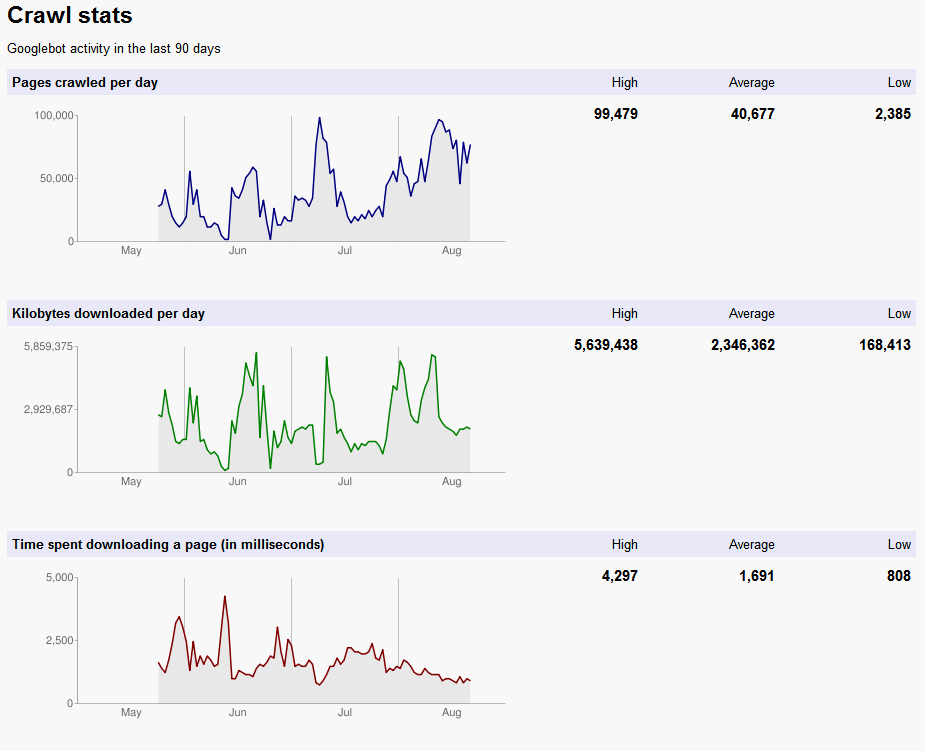
Task: Click the Crawl stats page heading
Action: coord(70,17)
